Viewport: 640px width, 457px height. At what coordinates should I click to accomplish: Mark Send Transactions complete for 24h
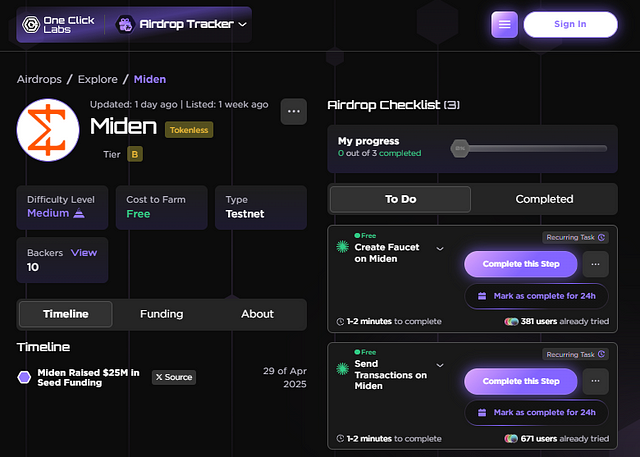pyautogui.click(x=536, y=413)
